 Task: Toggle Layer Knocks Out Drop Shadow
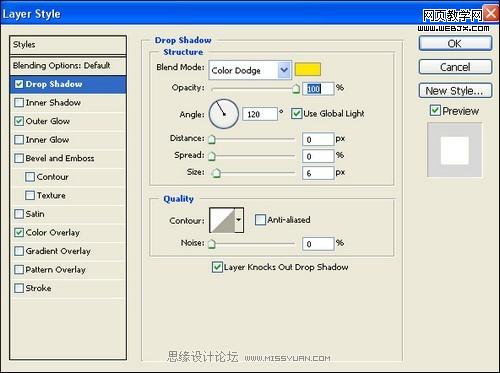(217, 267)
